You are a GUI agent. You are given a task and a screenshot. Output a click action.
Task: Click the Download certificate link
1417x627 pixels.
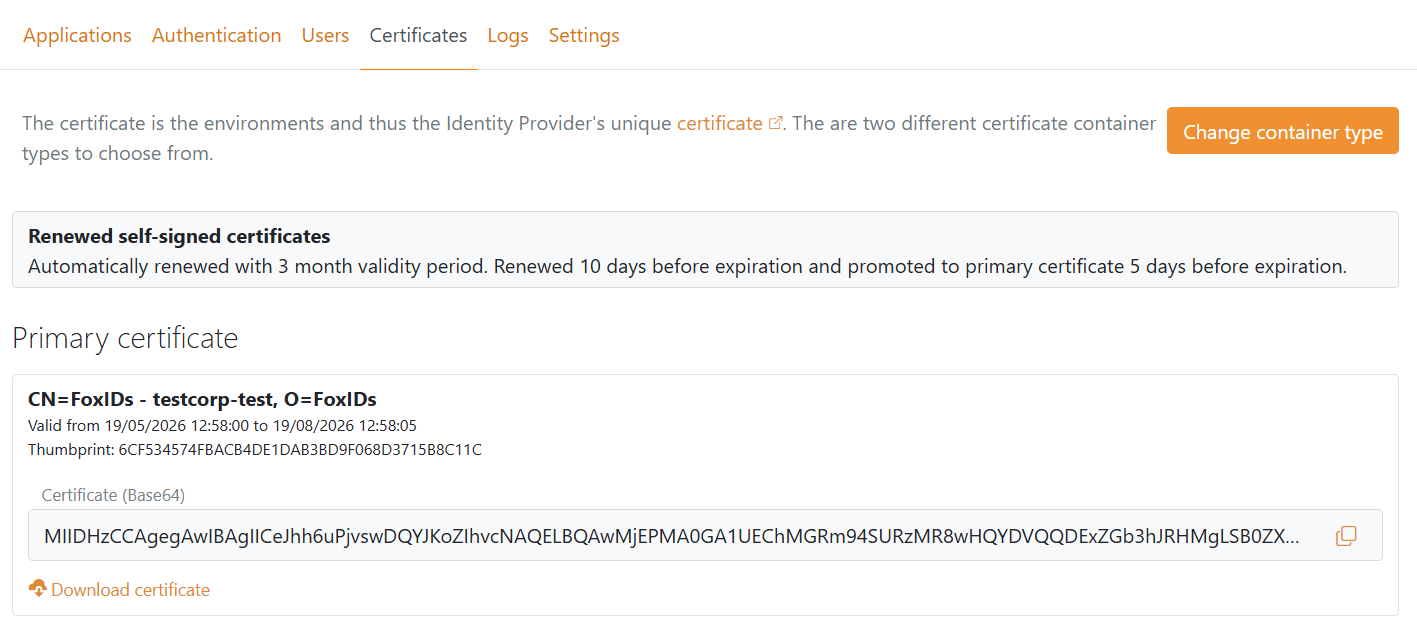(x=130, y=590)
